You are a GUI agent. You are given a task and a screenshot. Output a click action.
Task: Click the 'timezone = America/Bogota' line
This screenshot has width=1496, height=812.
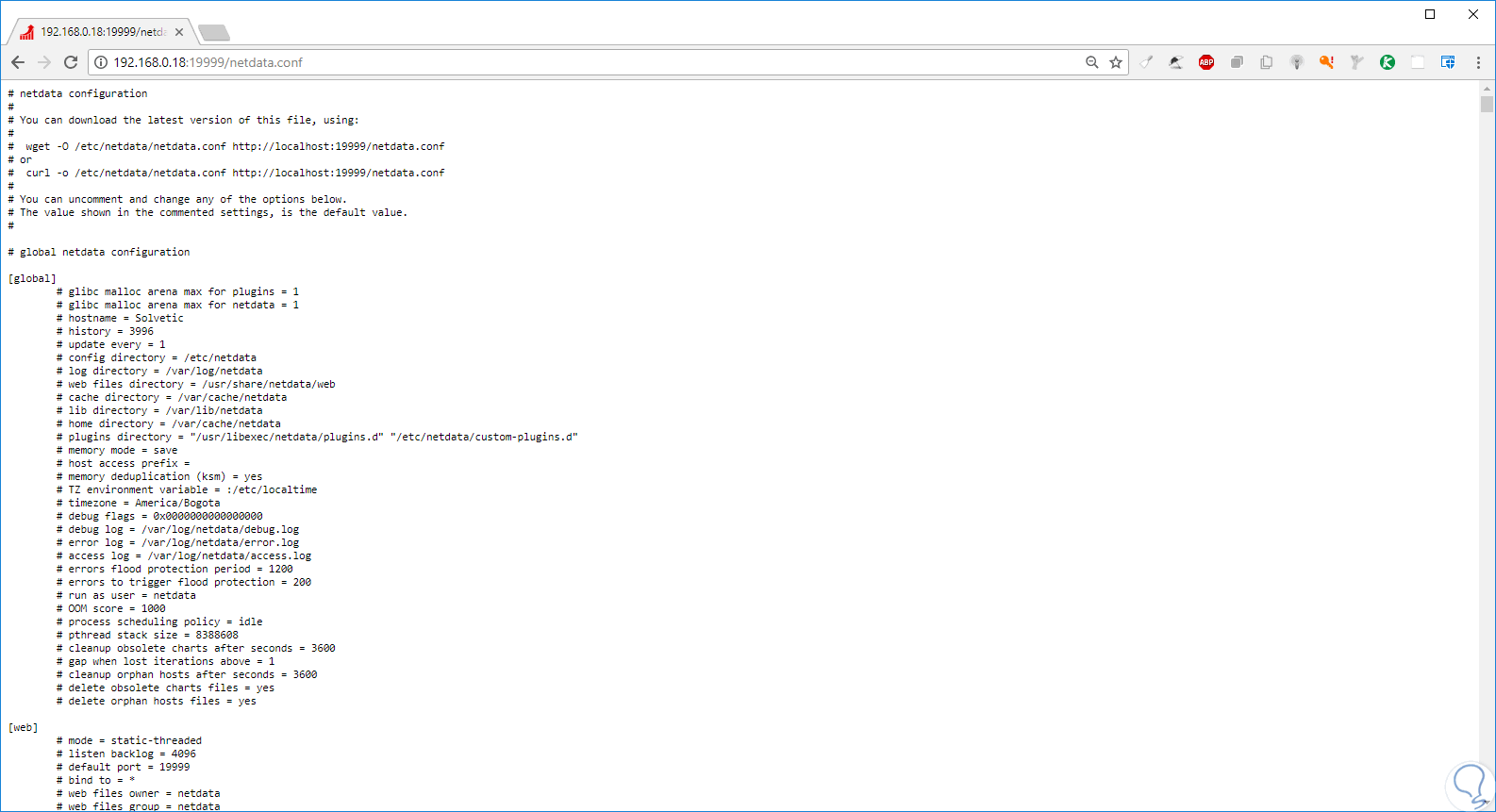138,503
